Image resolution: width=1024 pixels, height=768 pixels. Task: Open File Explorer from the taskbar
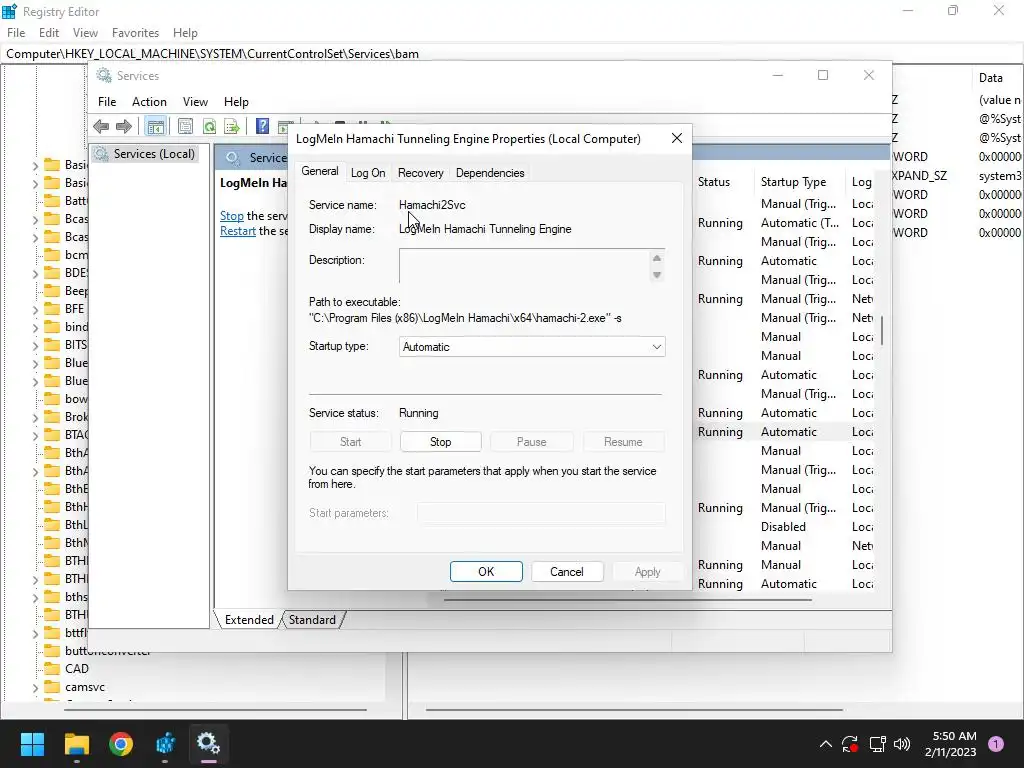76,744
